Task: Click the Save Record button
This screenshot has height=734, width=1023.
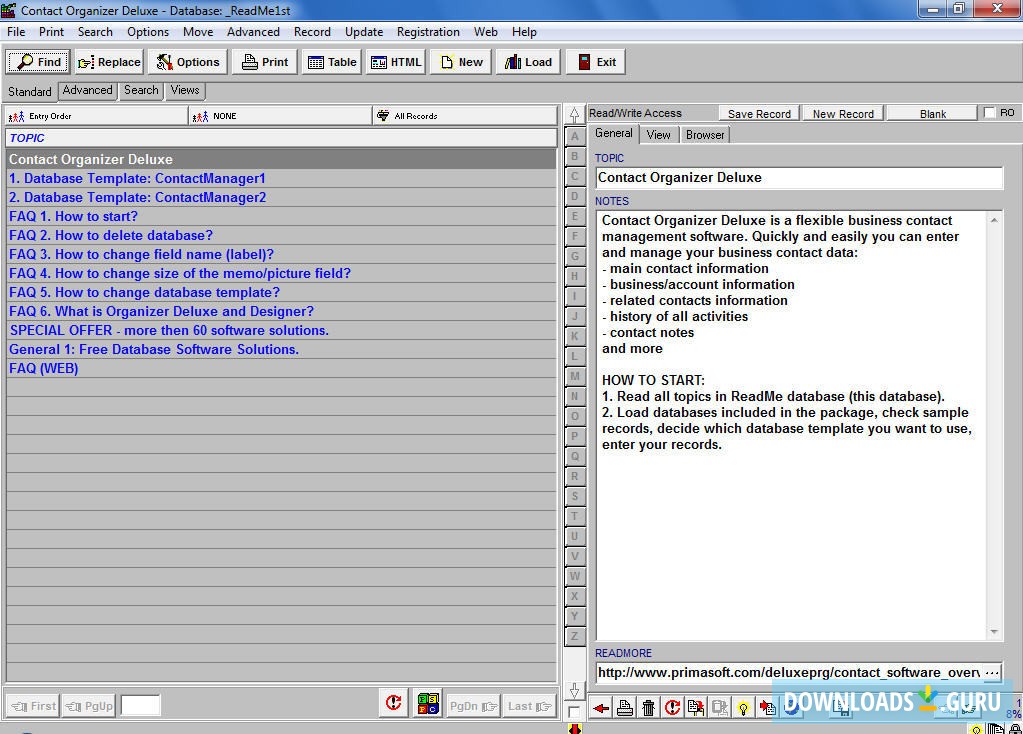Action: (758, 112)
